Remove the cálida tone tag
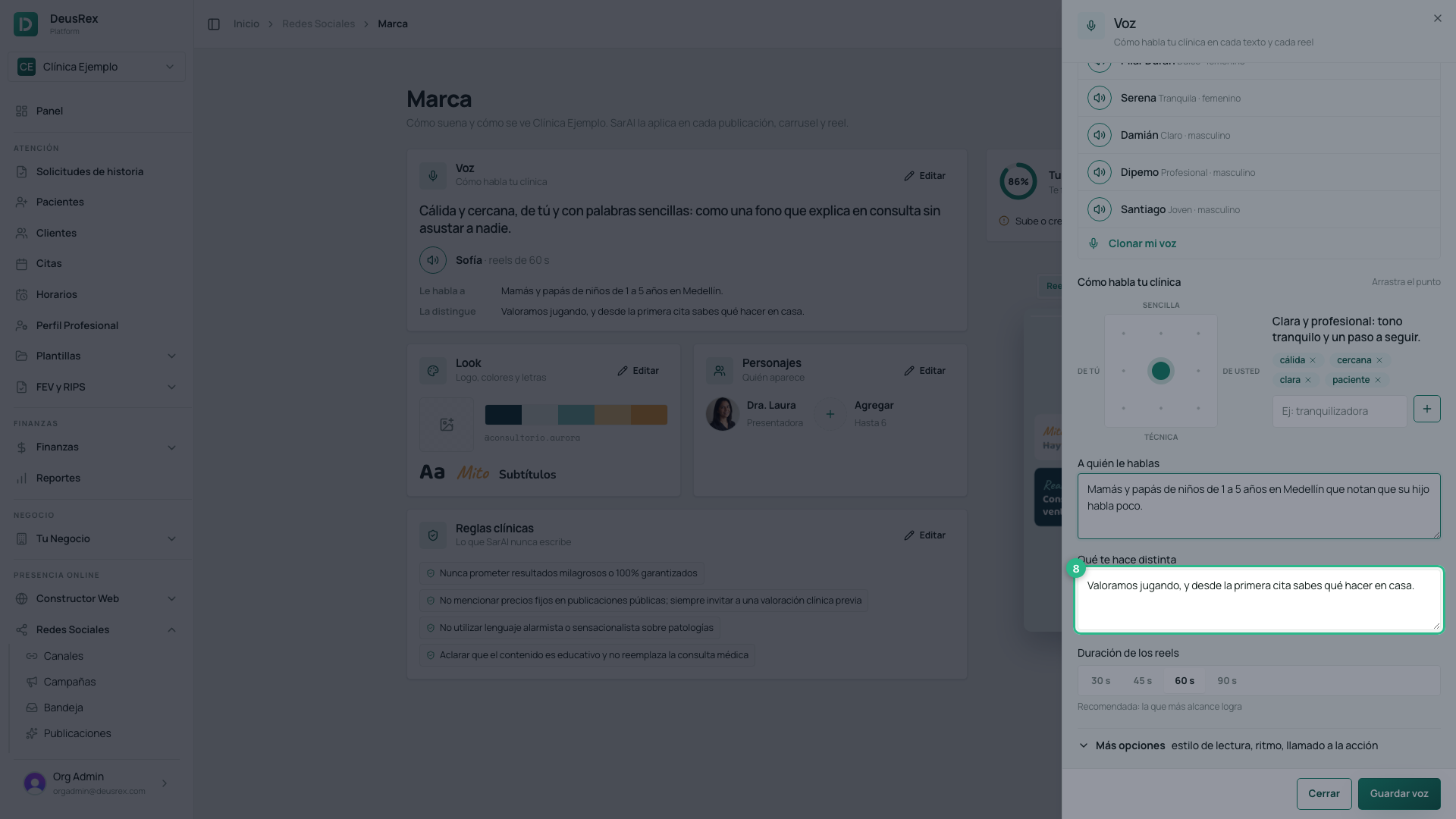Screen dimensions: 1456x819 (x=1313, y=360)
